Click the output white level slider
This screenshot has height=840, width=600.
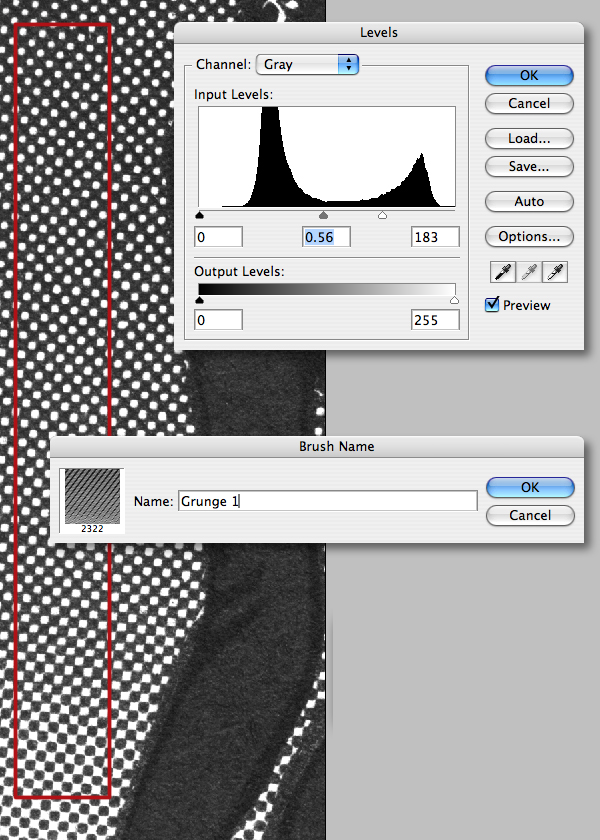point(454,301)
